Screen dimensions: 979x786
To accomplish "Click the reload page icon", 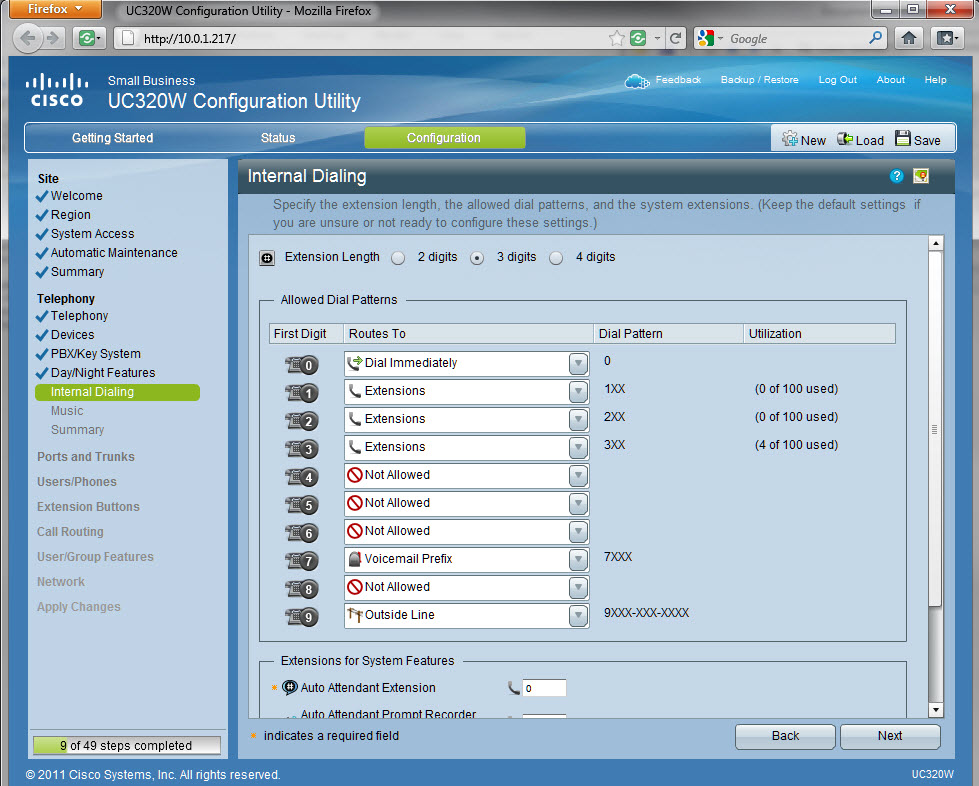I will click(676, 39).
